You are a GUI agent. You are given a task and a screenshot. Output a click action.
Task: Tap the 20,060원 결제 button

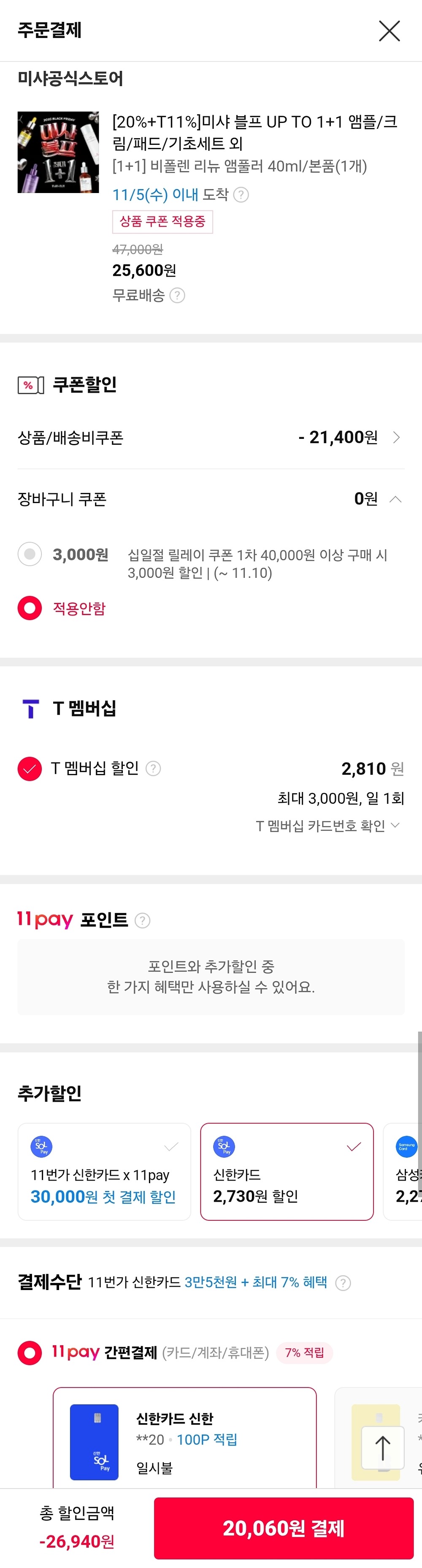283,1528
